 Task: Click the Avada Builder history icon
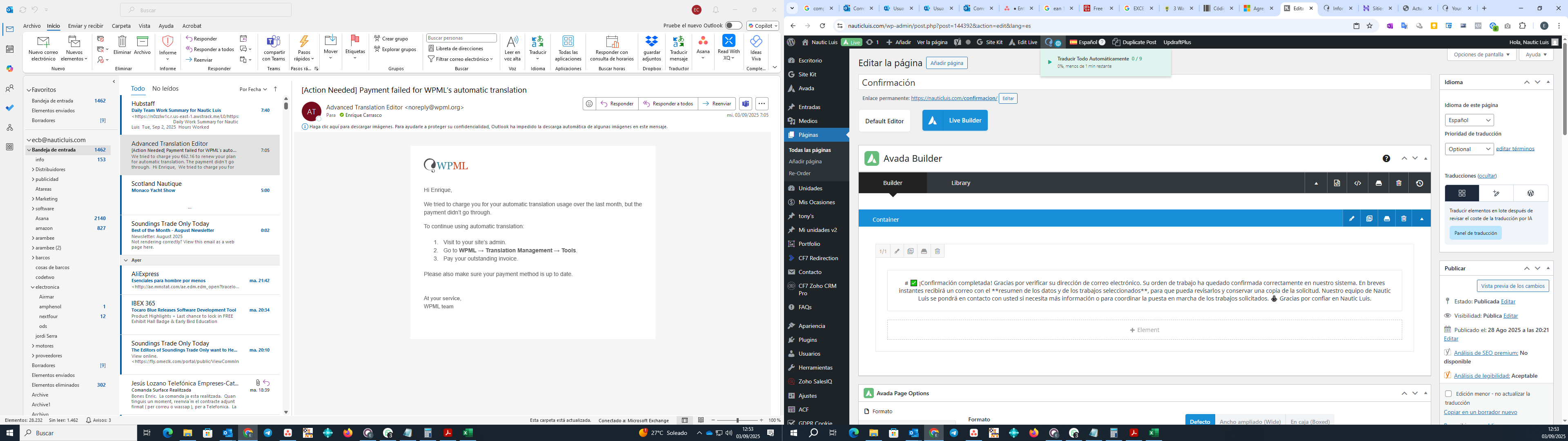pos(1419,183)
